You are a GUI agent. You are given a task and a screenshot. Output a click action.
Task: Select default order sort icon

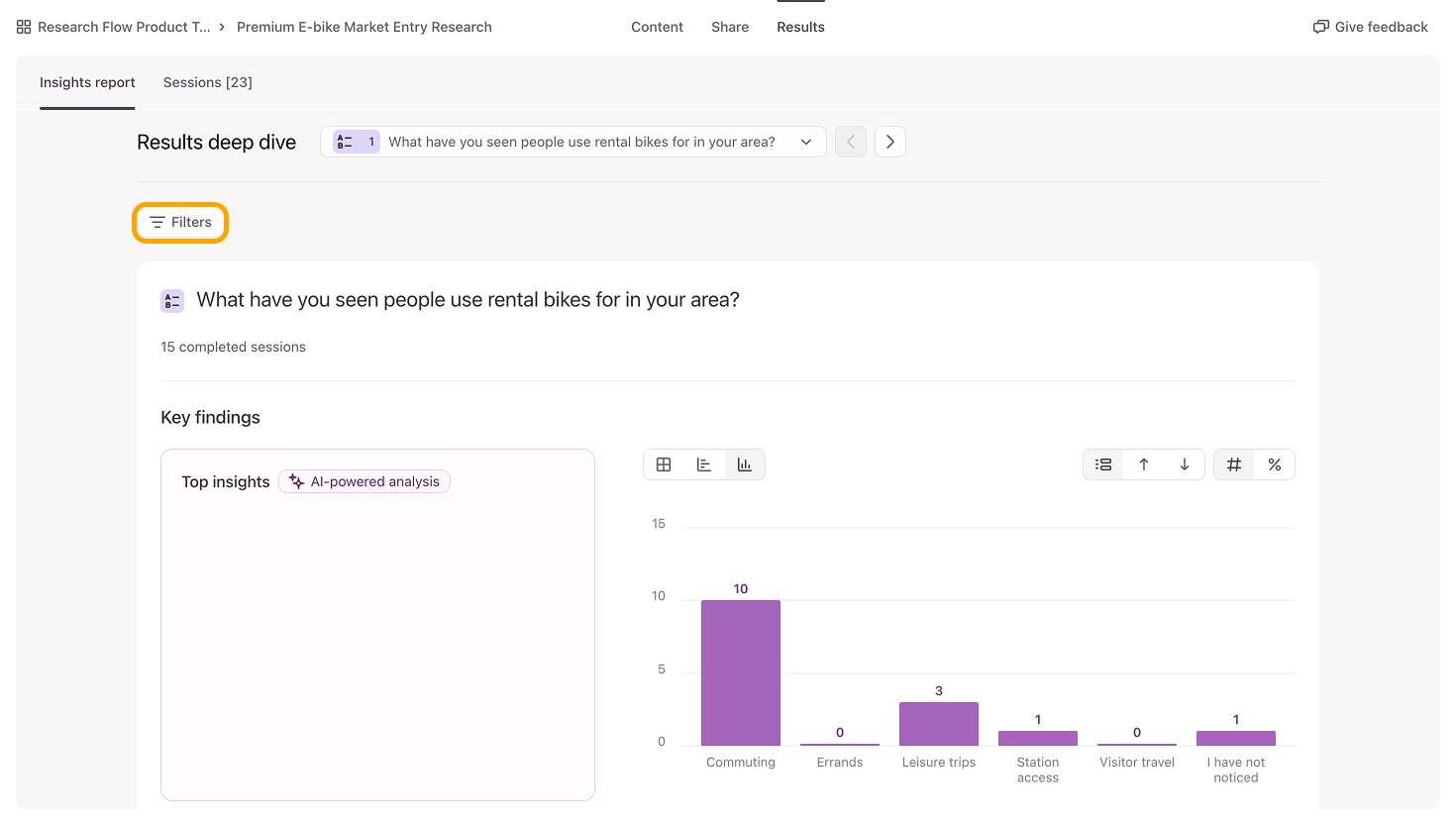[x=1103, y=465]
